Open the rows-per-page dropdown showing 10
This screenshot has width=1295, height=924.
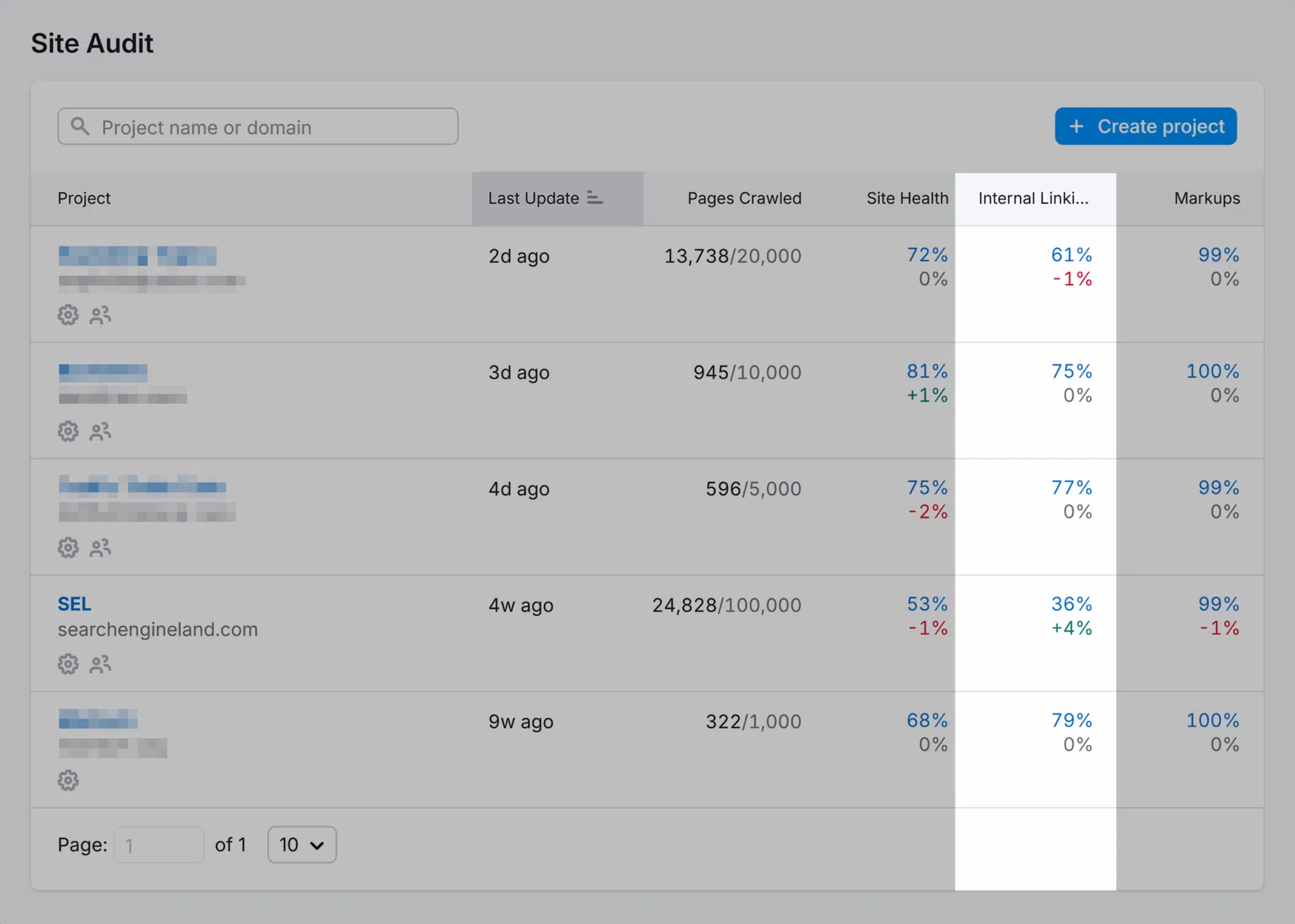(302, 844)
